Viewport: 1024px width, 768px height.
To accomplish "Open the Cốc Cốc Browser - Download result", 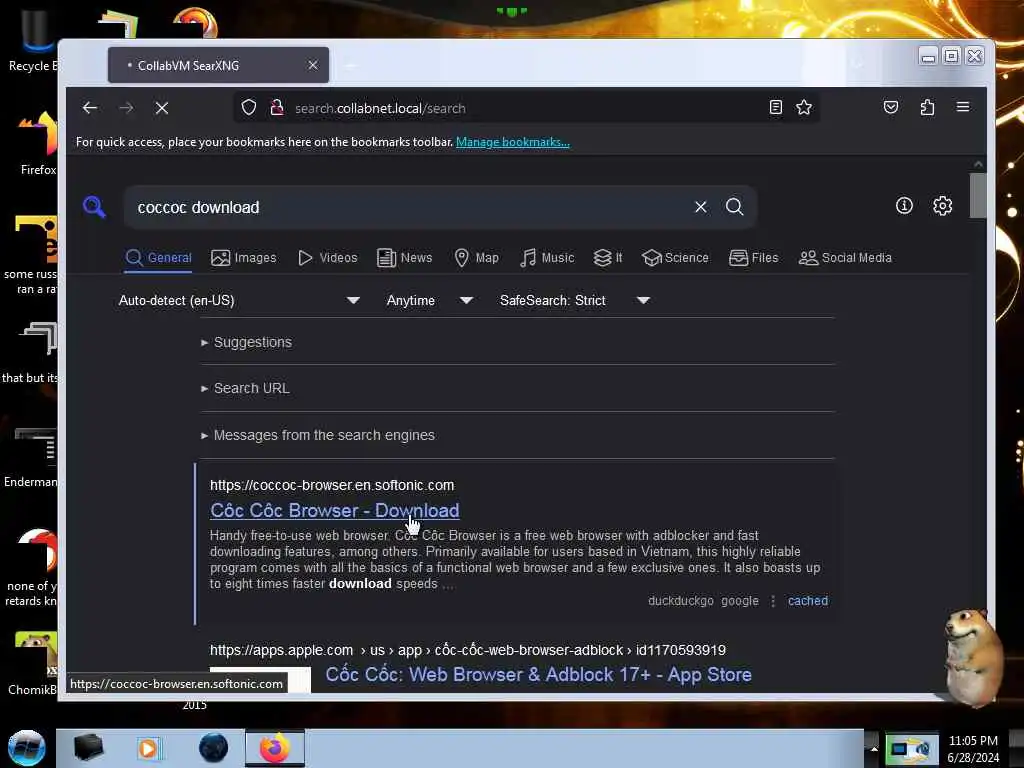I will pyautogui.click(x=334, y=510).
